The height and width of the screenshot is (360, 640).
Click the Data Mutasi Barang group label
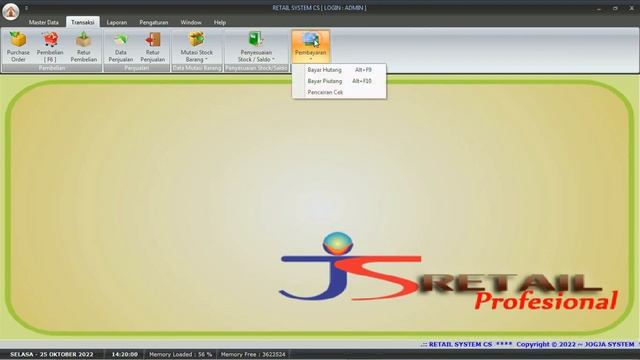pyautogui.click(x=197, y=68)
